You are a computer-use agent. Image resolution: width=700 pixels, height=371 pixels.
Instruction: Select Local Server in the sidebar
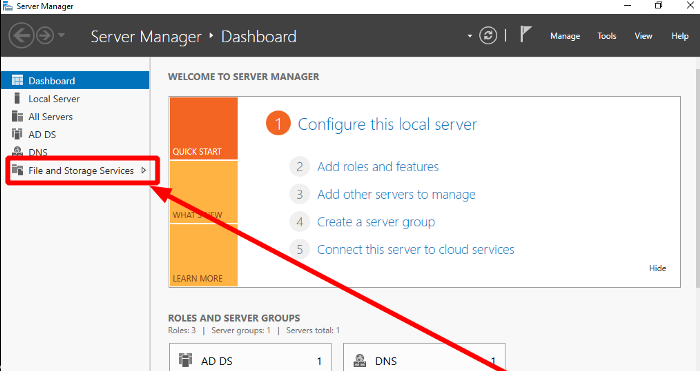click(75, 98)
